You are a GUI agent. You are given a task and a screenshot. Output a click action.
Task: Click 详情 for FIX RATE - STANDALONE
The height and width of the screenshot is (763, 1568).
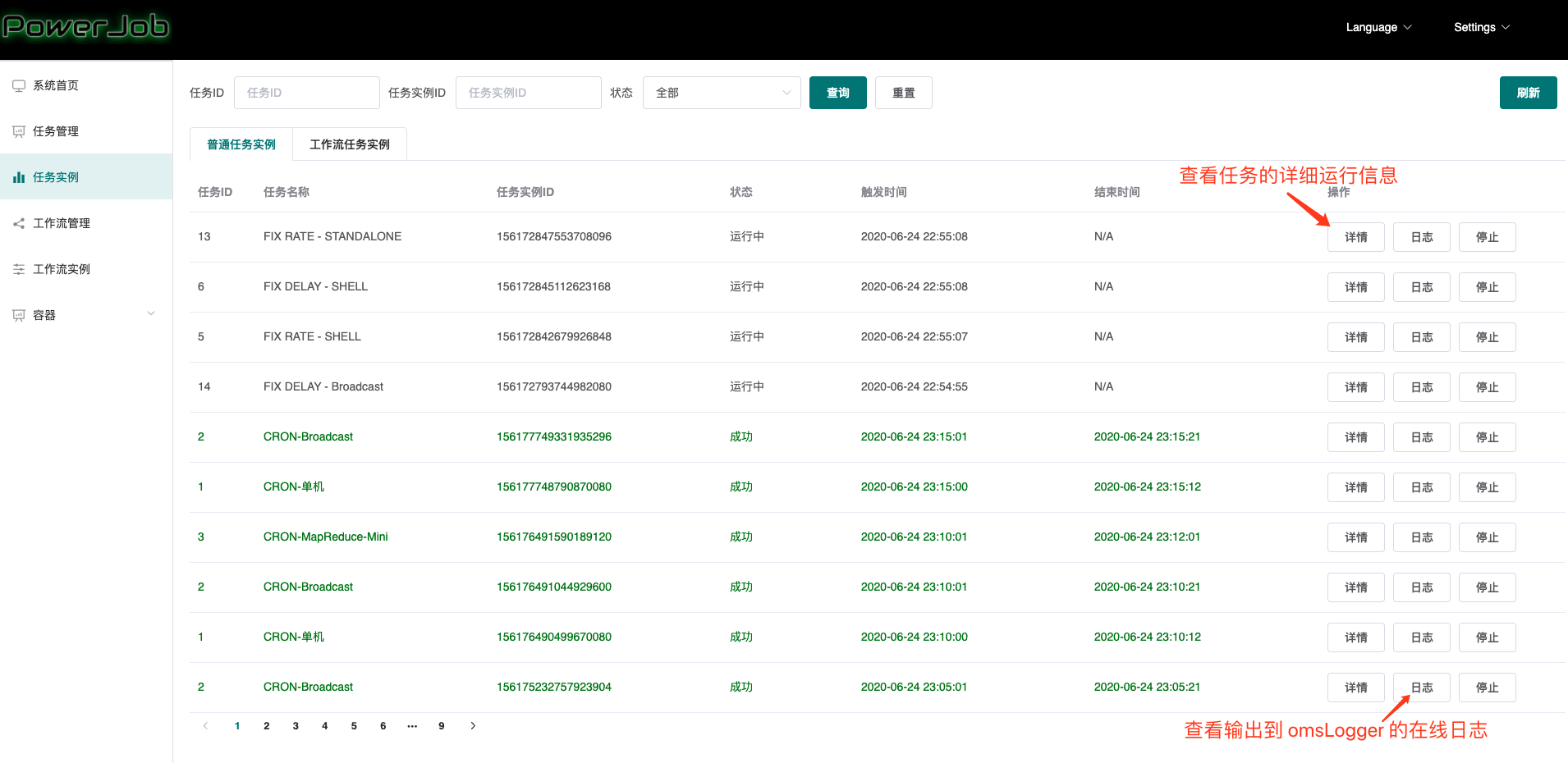(x=1355, y=236)
